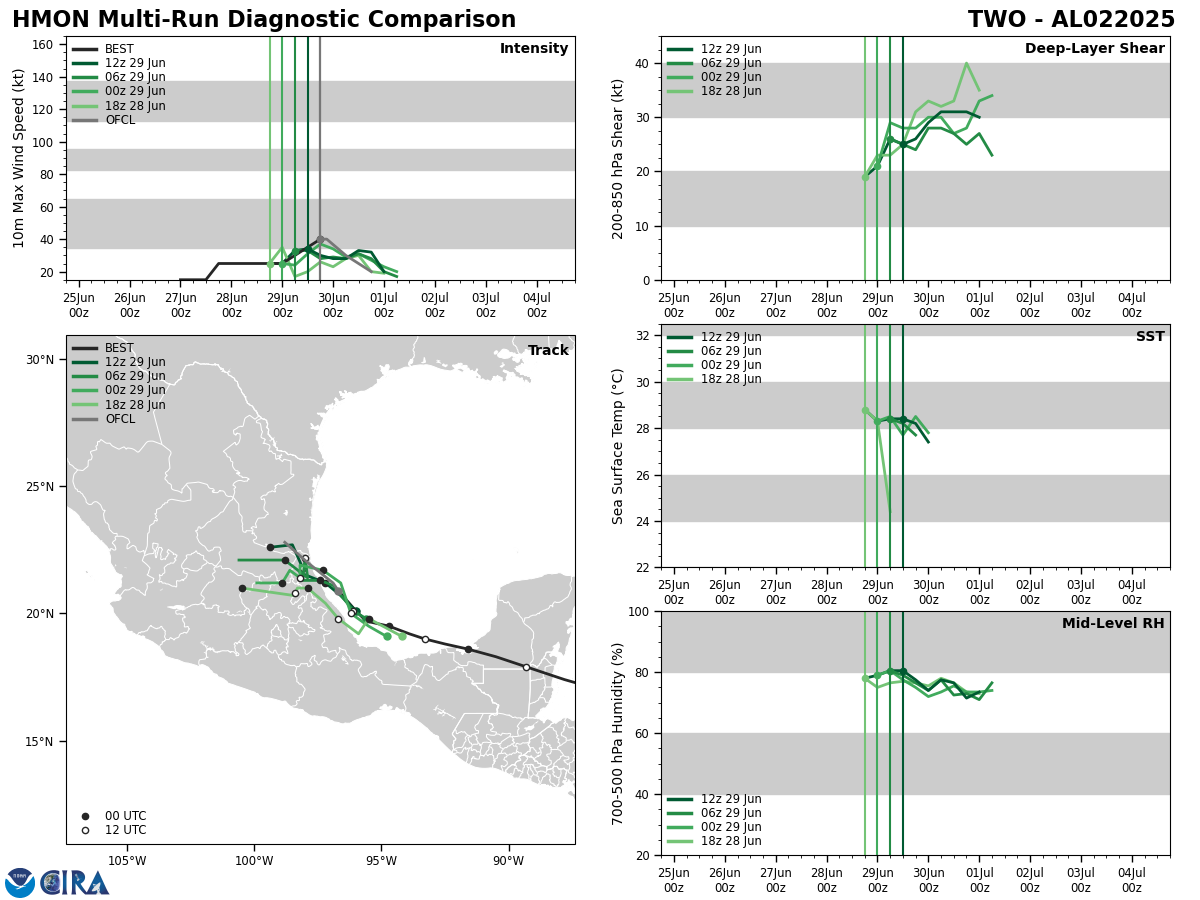Click the 20°N latitude label on the map
The height and width of the screenshot is (900, 1200).
coord(39,614)
